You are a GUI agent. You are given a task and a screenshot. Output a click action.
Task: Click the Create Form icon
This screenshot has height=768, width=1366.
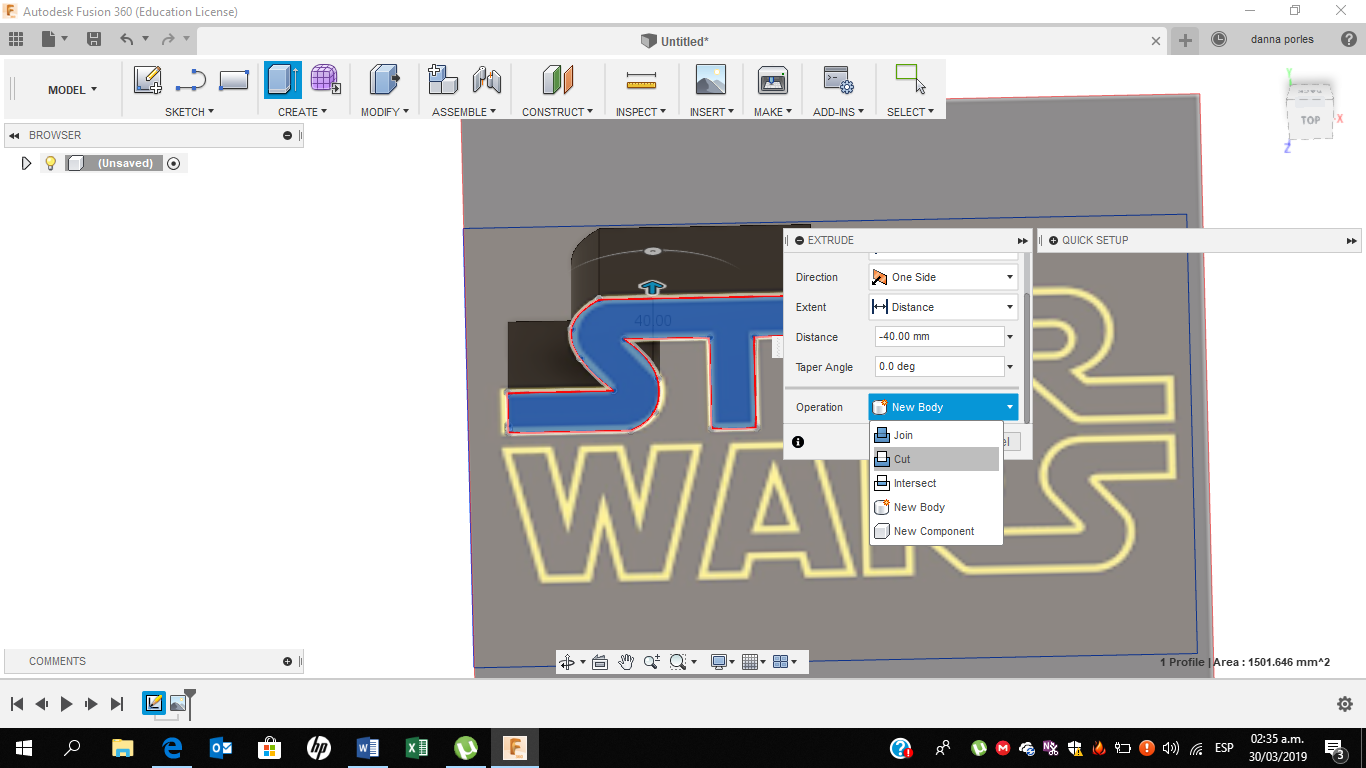[x=325, y=80]
